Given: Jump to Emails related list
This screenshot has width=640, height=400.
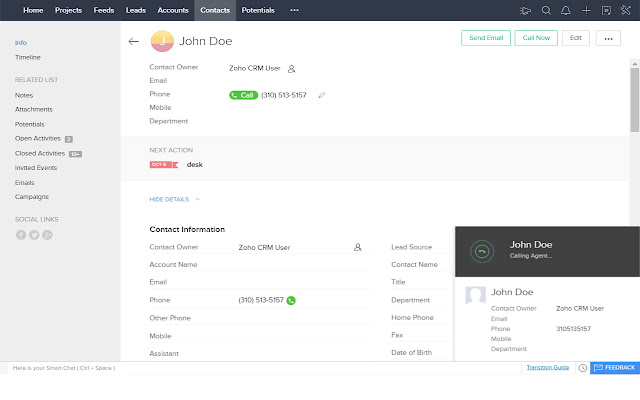Looking at the screenshot, I should pos(24,182).
